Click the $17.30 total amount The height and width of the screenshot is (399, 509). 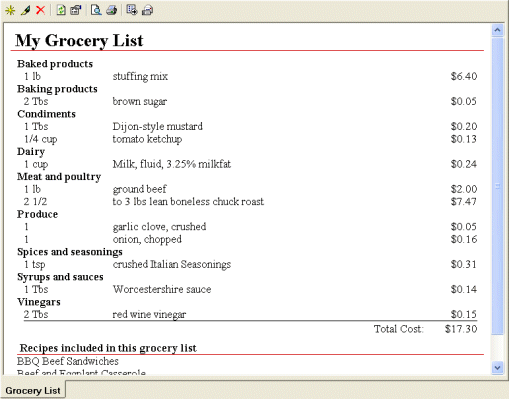461,329
